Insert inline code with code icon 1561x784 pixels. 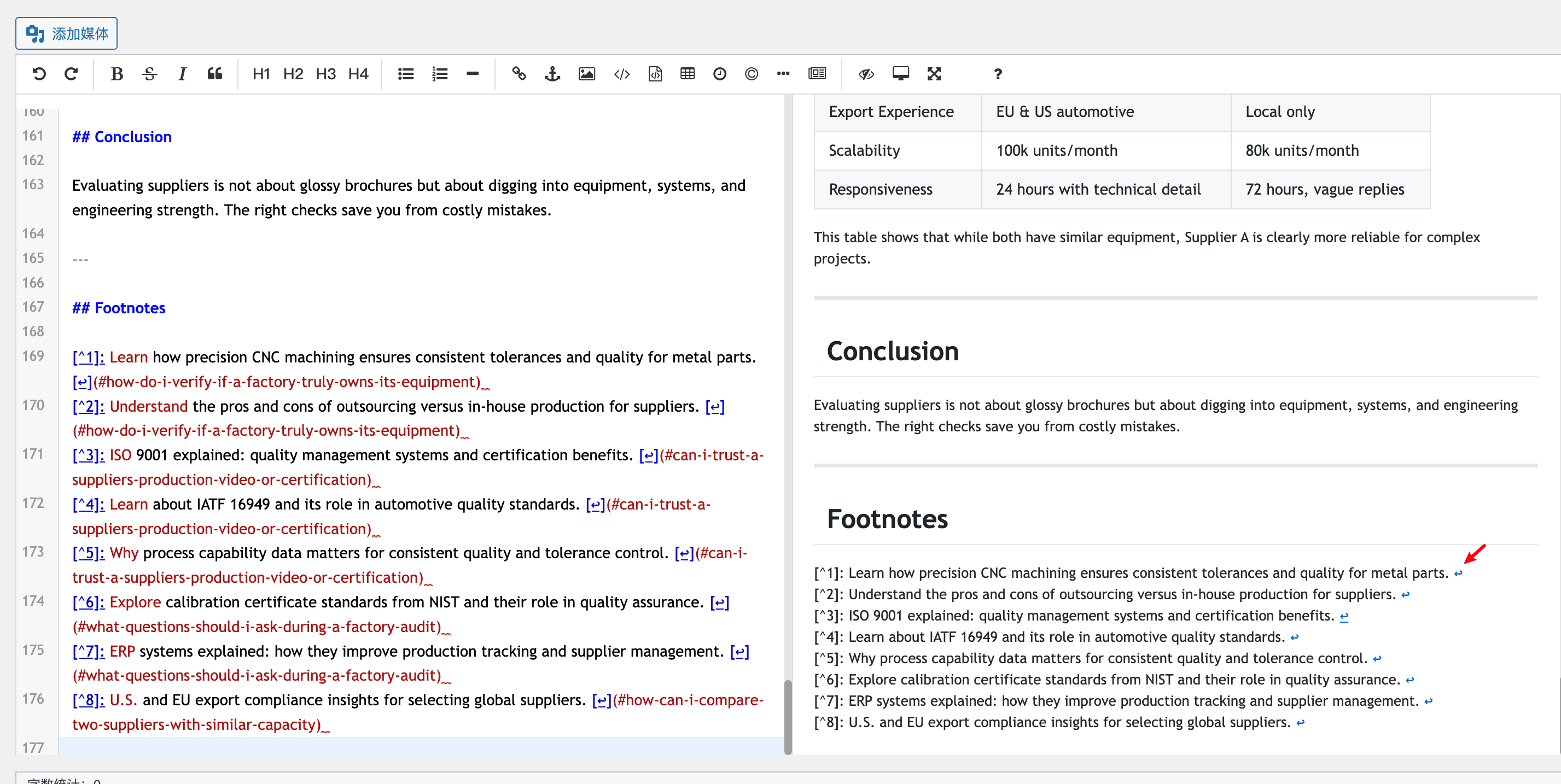pos(622,74)
